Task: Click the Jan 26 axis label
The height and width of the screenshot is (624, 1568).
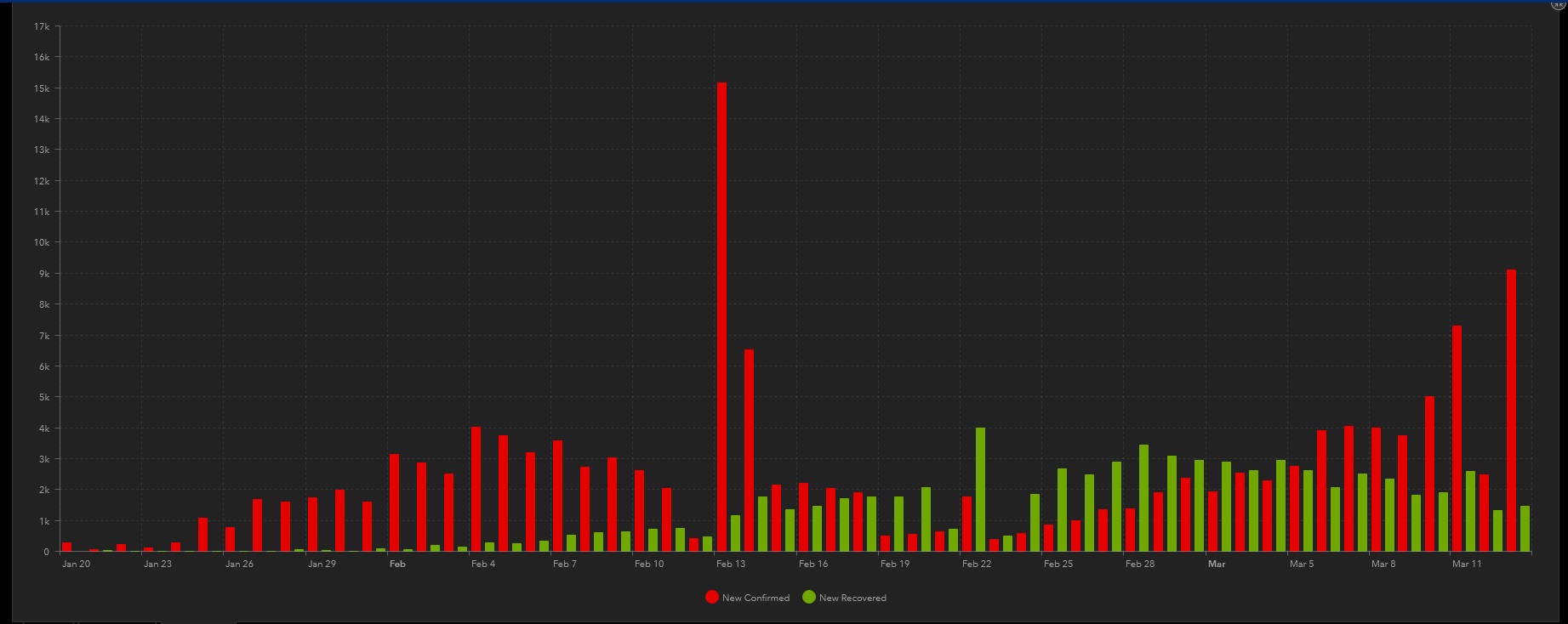Action: pyautogui.click(x=239, y=564)
